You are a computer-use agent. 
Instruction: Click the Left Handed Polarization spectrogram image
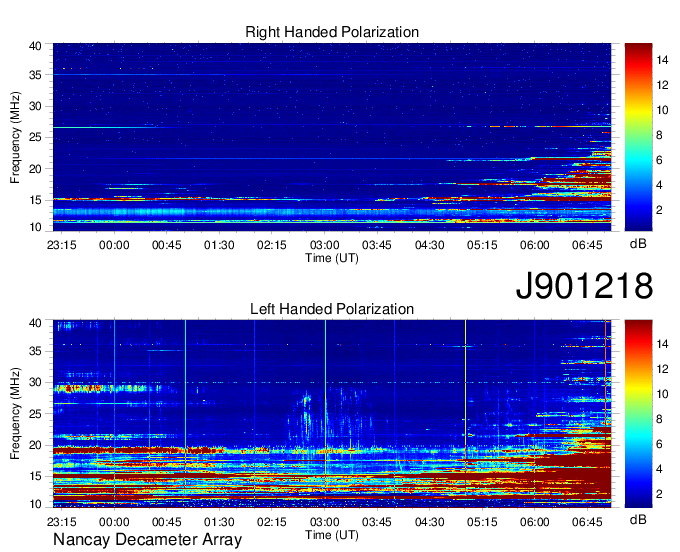coord(332,414)
